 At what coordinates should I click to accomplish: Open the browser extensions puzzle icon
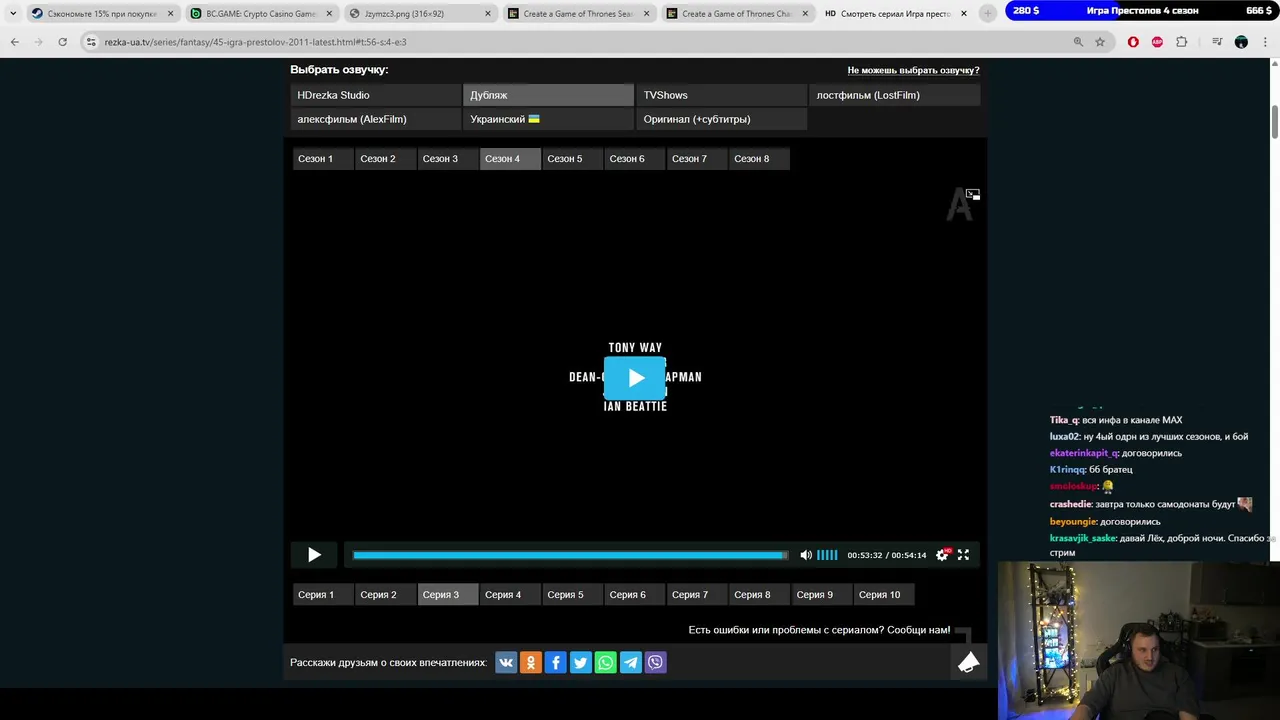click(x=1182, y=42)
